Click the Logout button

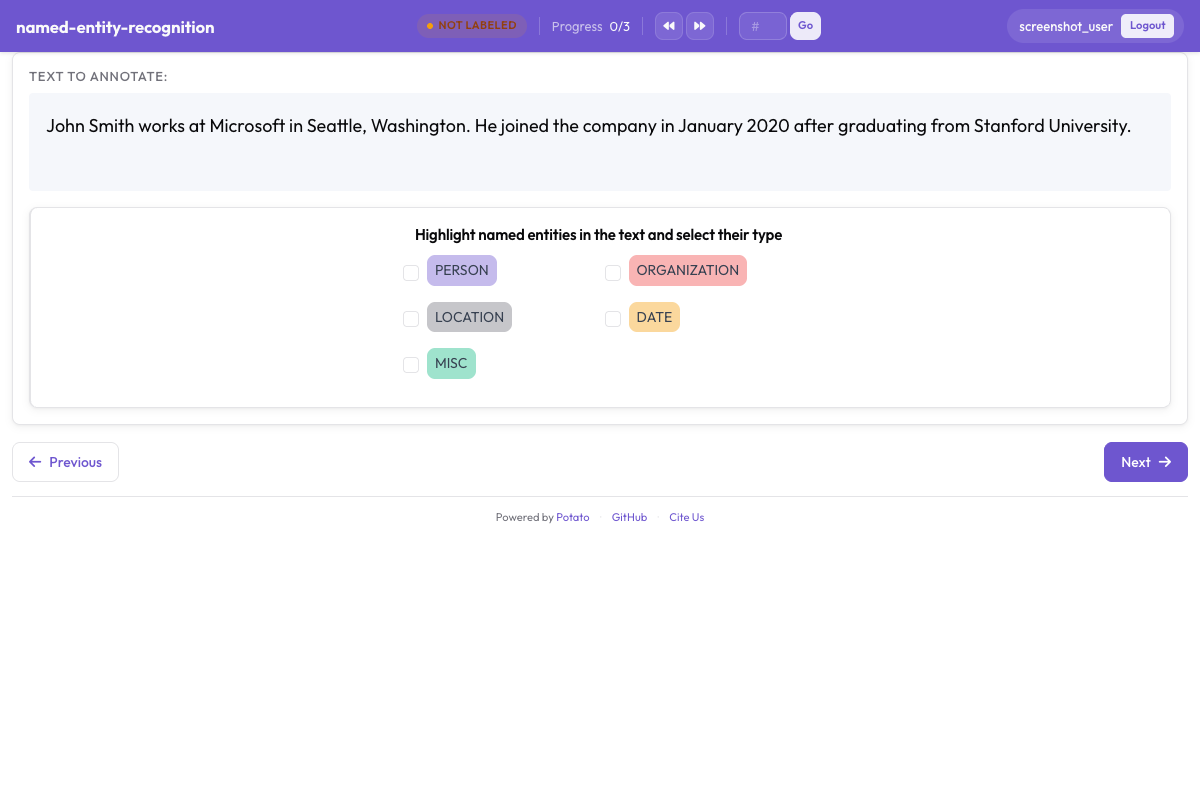(x=1147, y=25)
